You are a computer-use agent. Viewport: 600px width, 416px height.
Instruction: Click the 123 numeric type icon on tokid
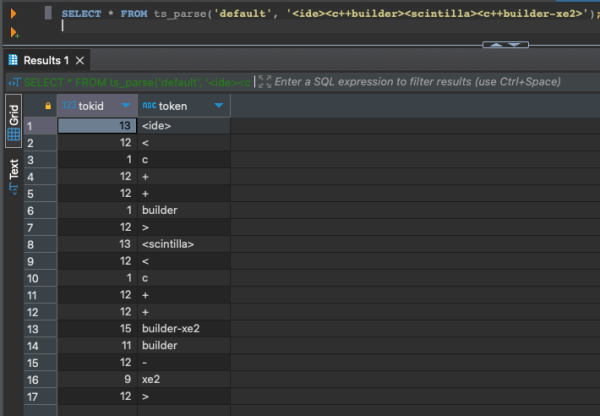(x=69, y=105)
